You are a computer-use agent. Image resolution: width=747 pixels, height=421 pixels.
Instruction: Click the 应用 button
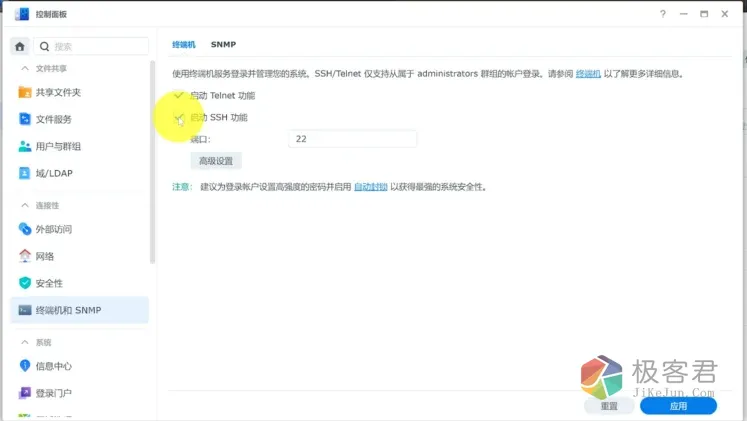pyautogui.click(x=678, y=406)
